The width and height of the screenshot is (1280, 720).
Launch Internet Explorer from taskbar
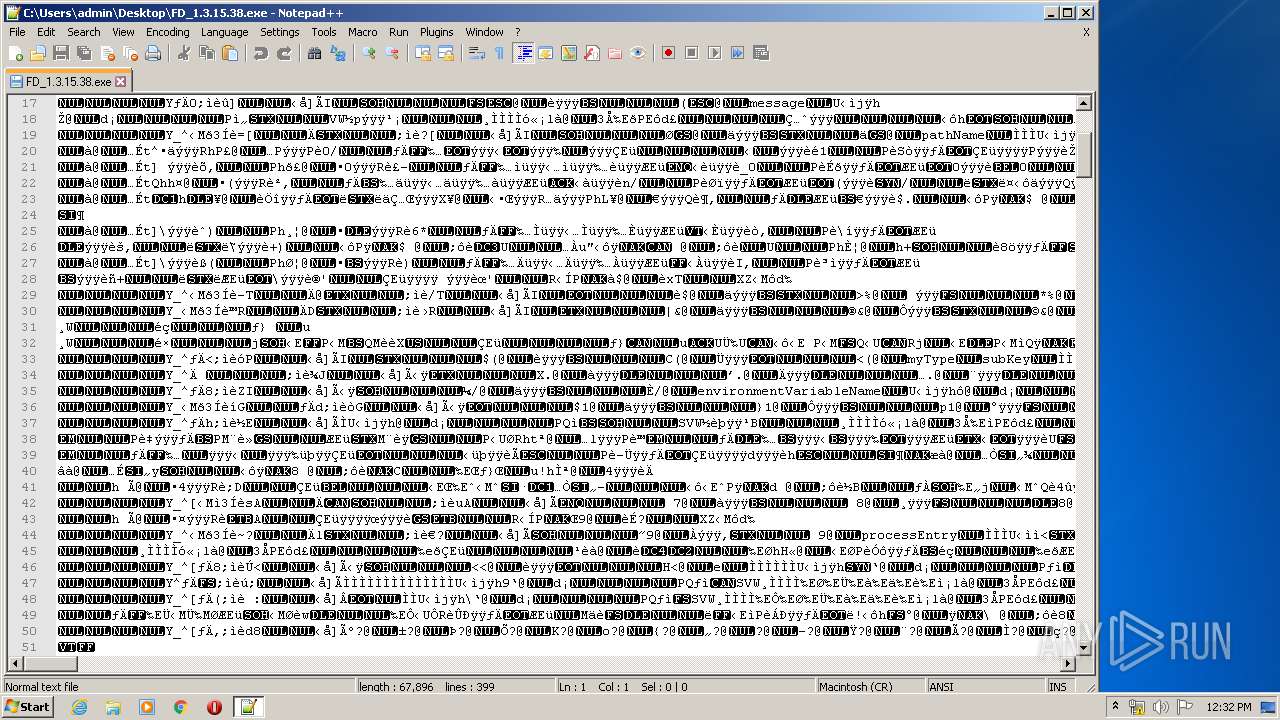click(80, 707)
